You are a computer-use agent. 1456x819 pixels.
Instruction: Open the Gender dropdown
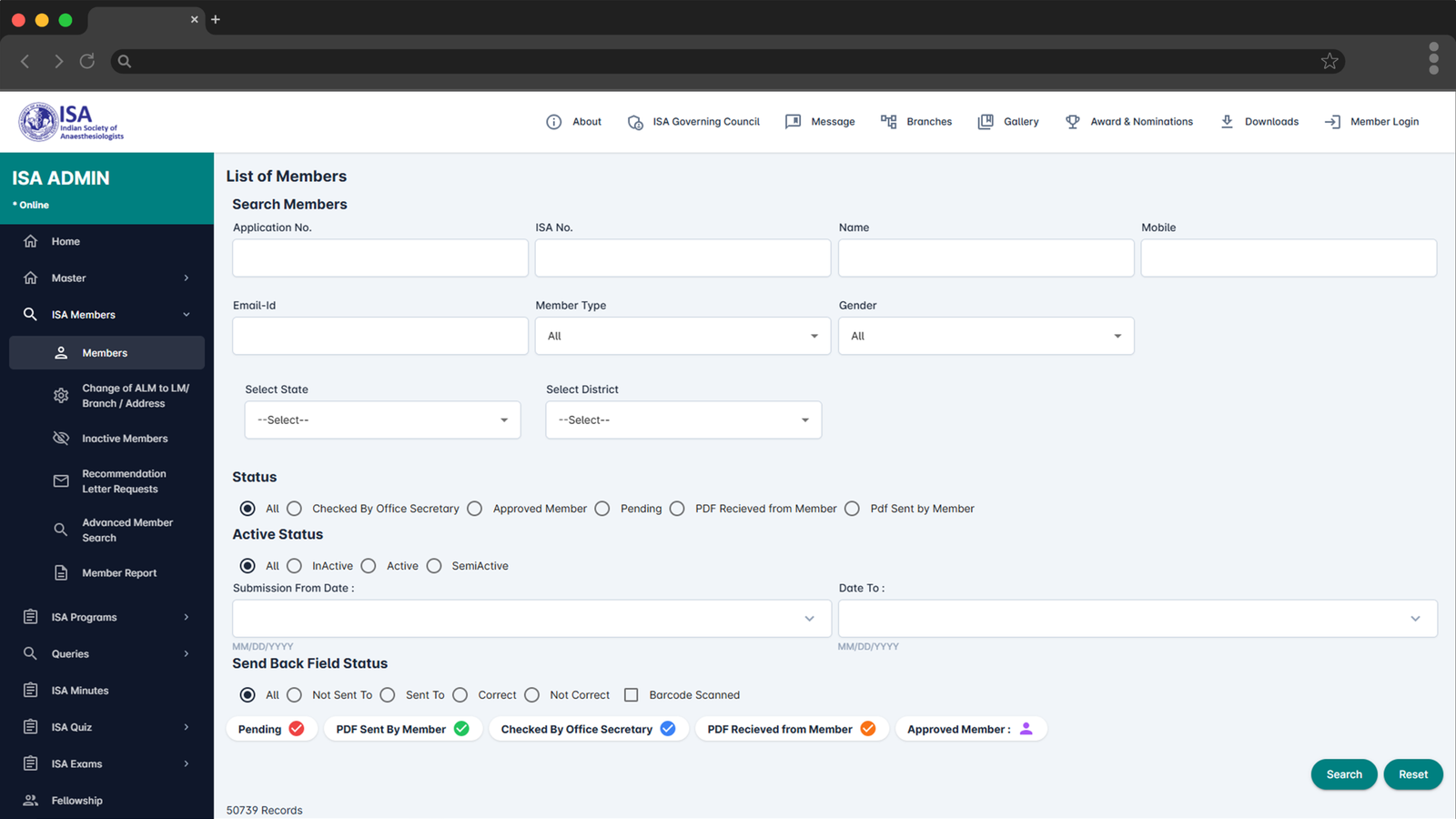pyautogui.click(x=986, y=336)
